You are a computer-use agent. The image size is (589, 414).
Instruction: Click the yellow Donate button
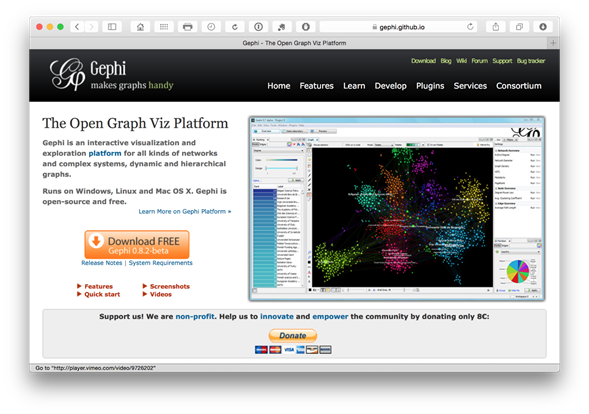[293, 335]
